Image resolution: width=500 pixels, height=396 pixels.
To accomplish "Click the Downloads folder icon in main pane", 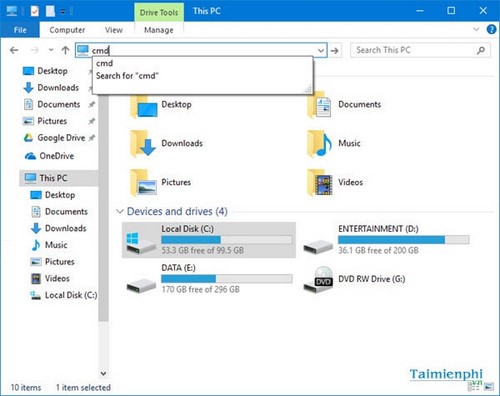I will coord(143,144).
